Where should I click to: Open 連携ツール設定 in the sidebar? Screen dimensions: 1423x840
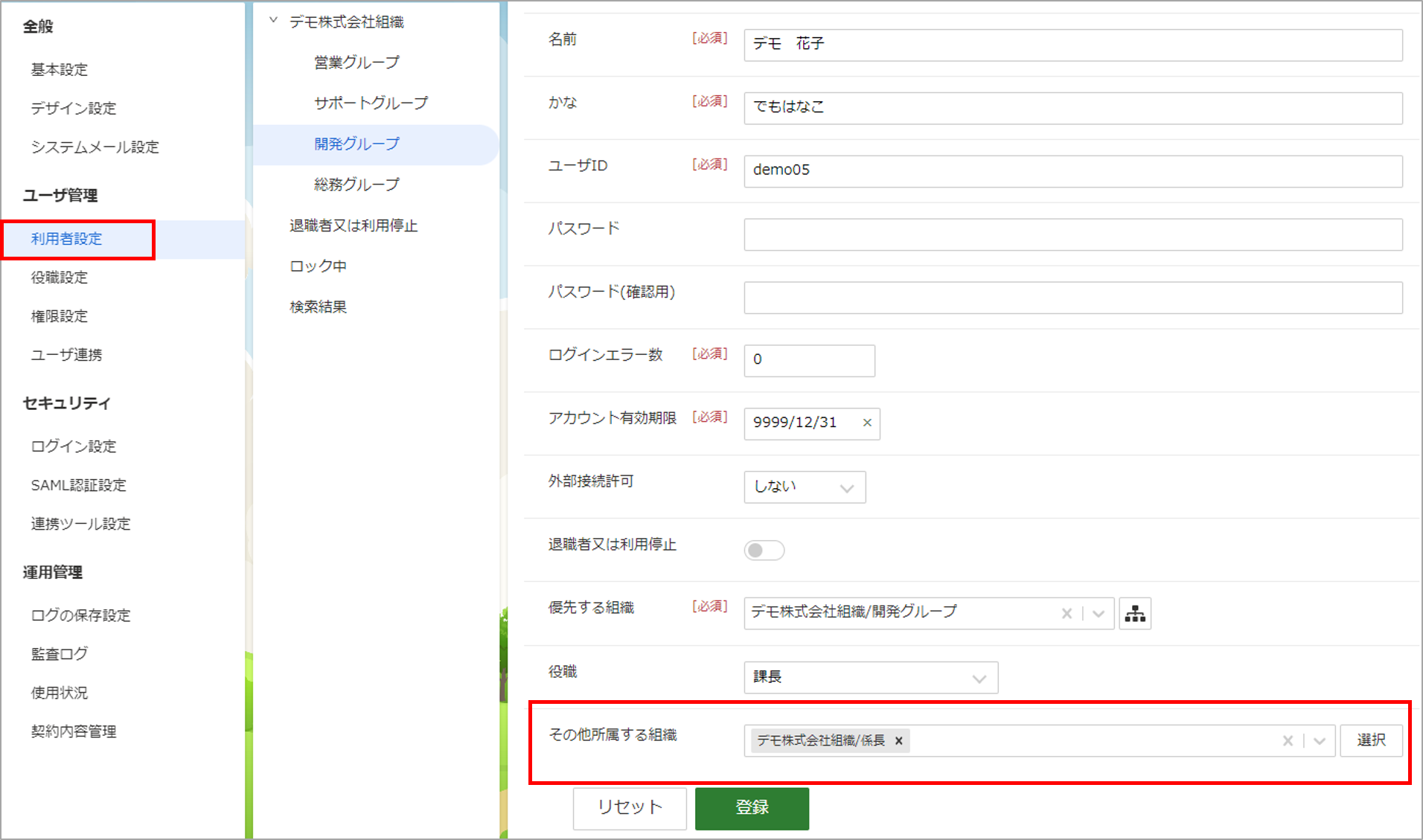[x=81, y=524]
